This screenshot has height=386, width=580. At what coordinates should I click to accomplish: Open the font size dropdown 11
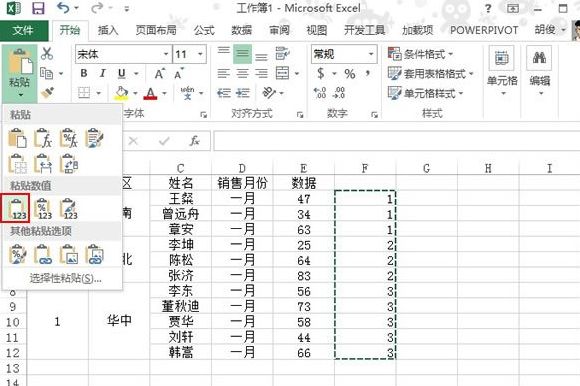point(200,54)
